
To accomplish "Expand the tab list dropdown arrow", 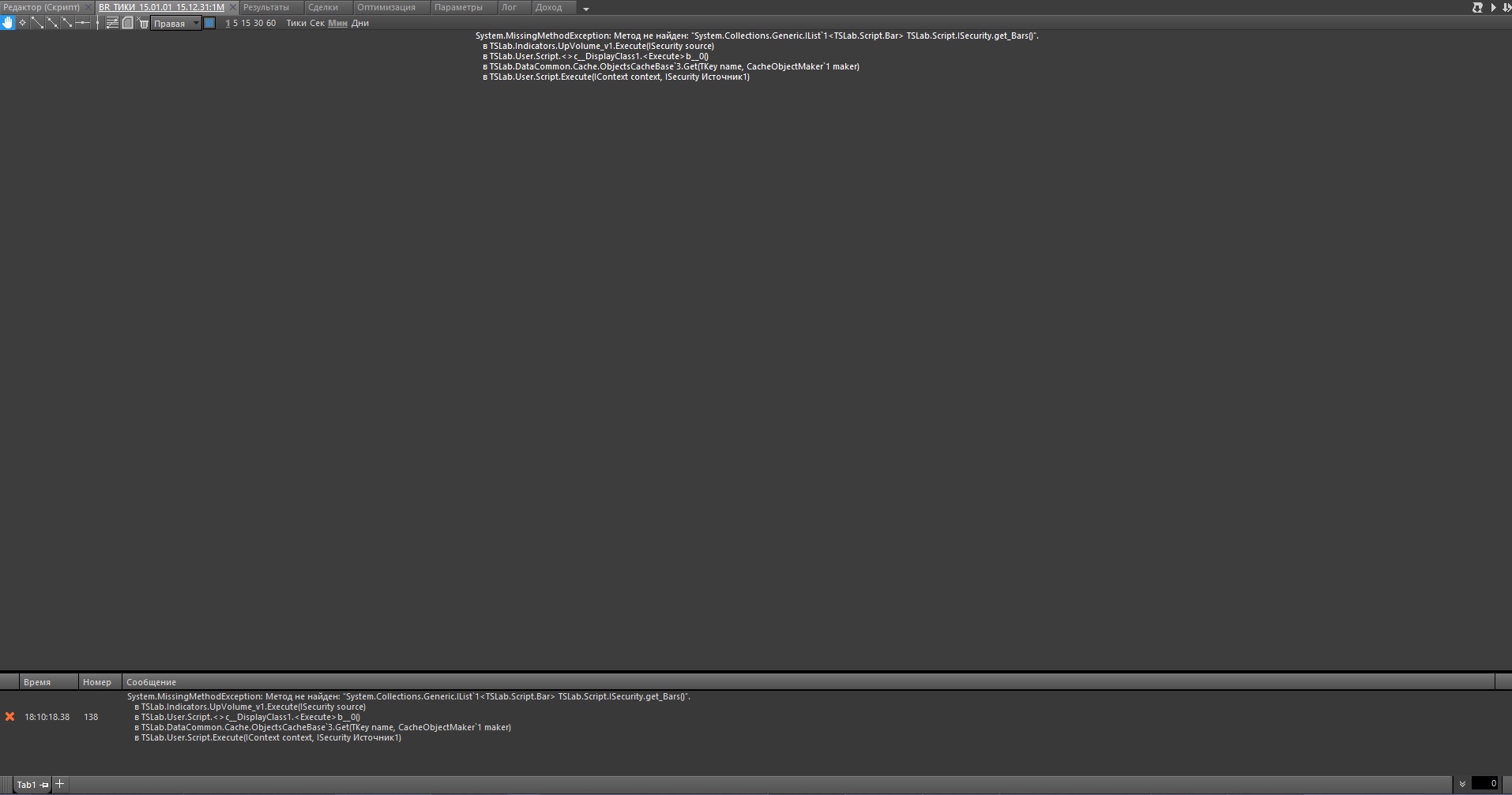I will coord(586,9).
